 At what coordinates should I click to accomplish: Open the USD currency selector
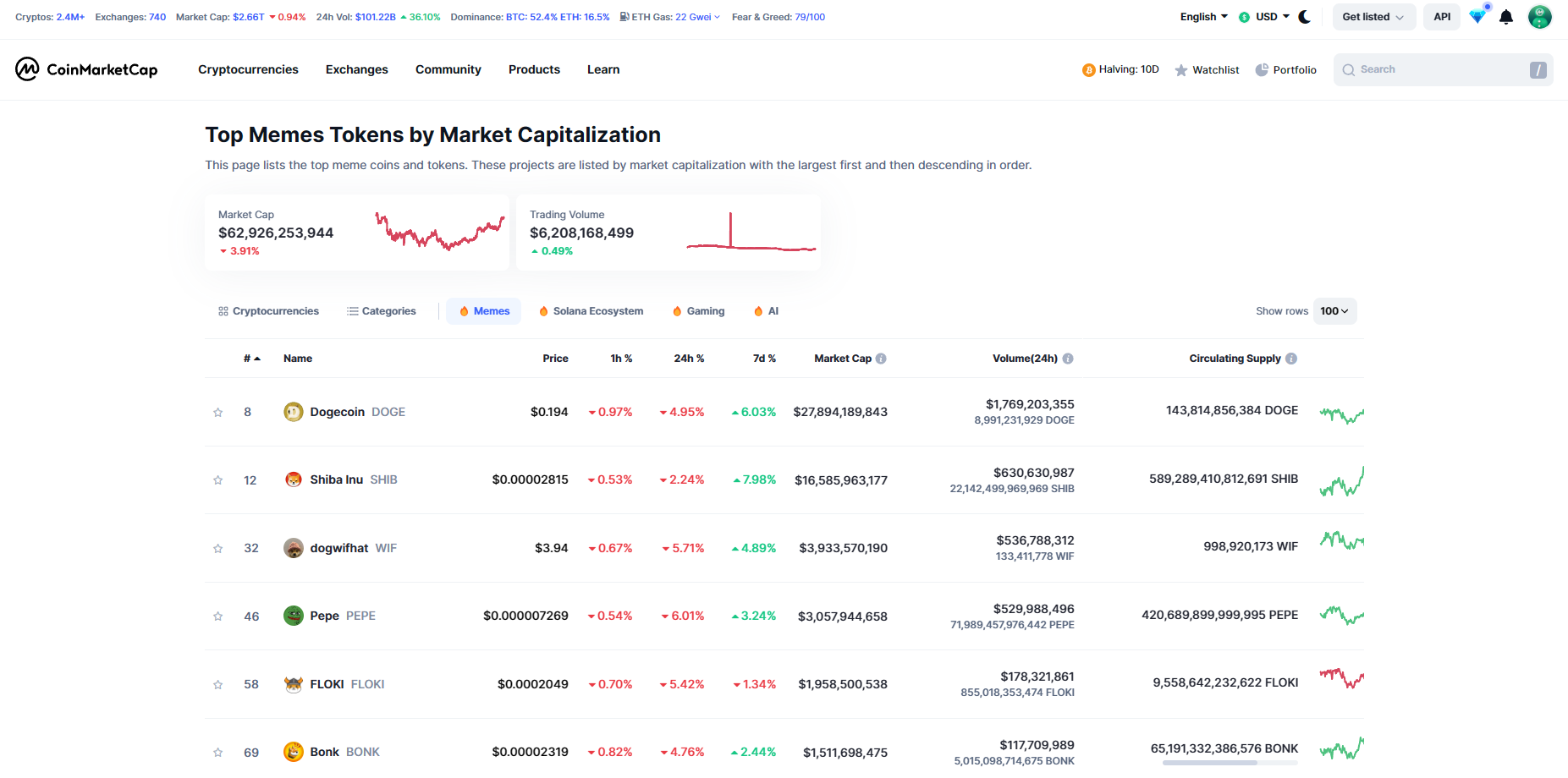[x=1265, y=17]
